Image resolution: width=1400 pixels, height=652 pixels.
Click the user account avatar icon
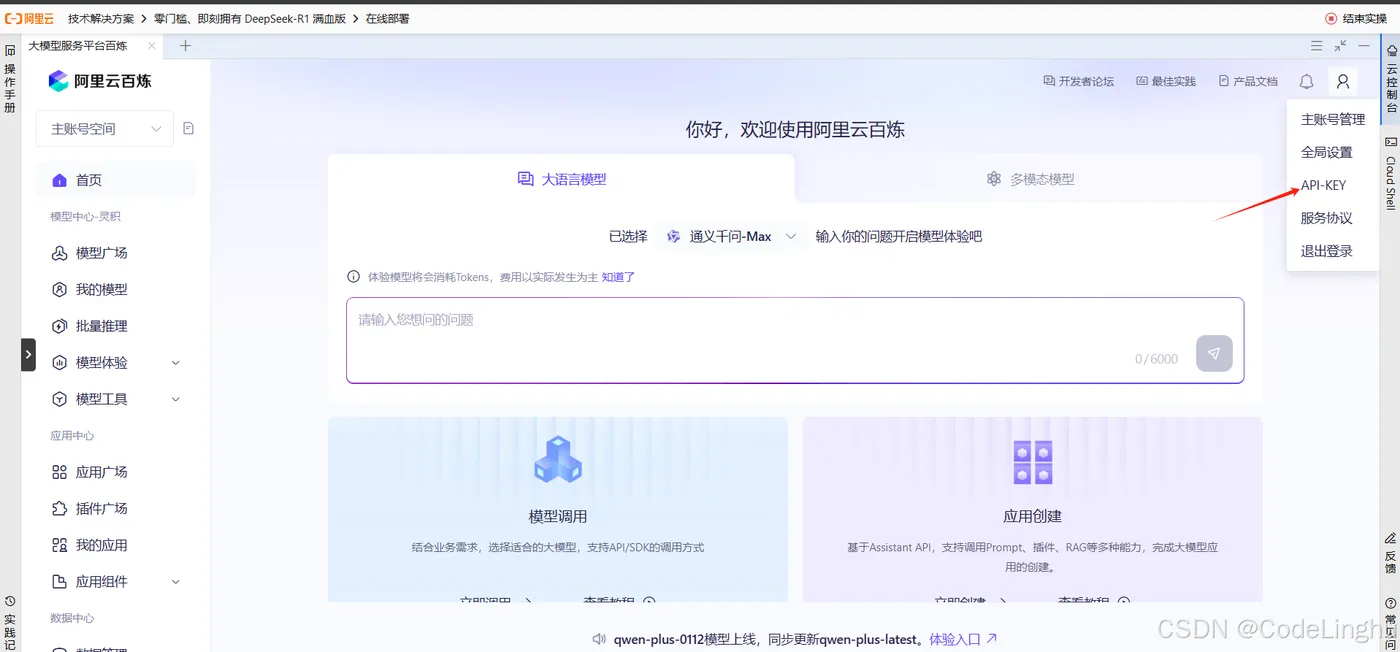1343,81
